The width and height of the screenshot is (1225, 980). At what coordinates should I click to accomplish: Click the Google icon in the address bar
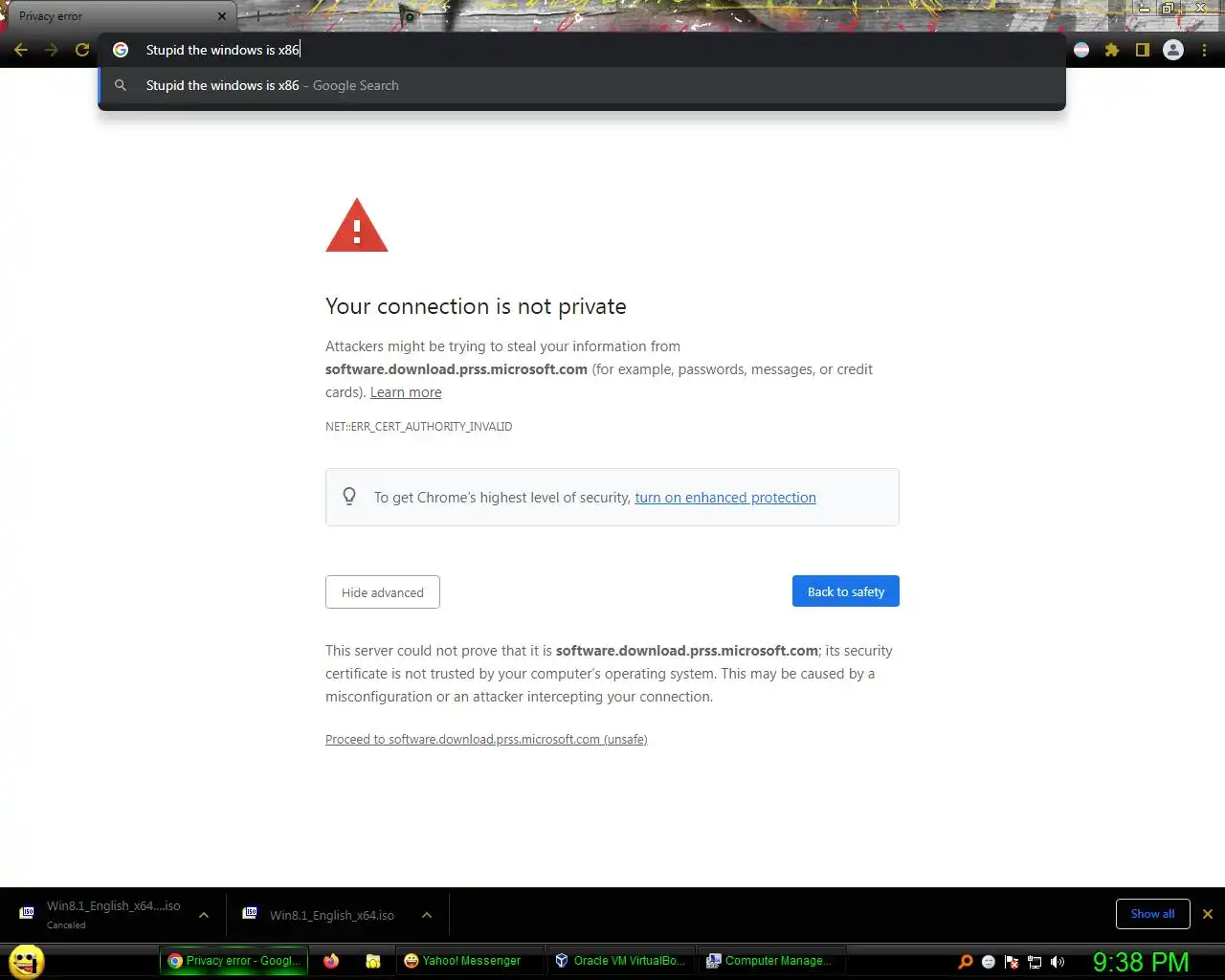tap(121, 50)
